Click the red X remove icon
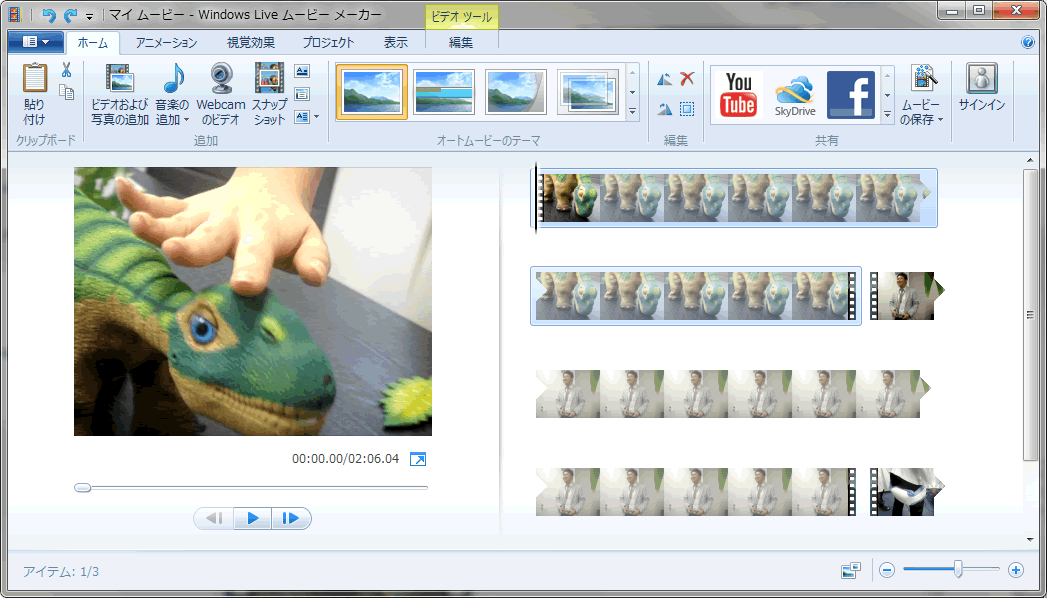Image resolution: width=1047 pixels, height=598 pixels. pos(687,79)
